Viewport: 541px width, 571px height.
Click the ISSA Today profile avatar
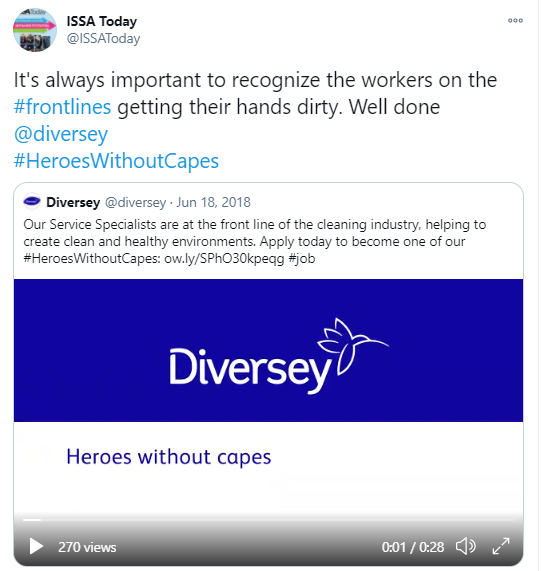[x=35, y=30]
